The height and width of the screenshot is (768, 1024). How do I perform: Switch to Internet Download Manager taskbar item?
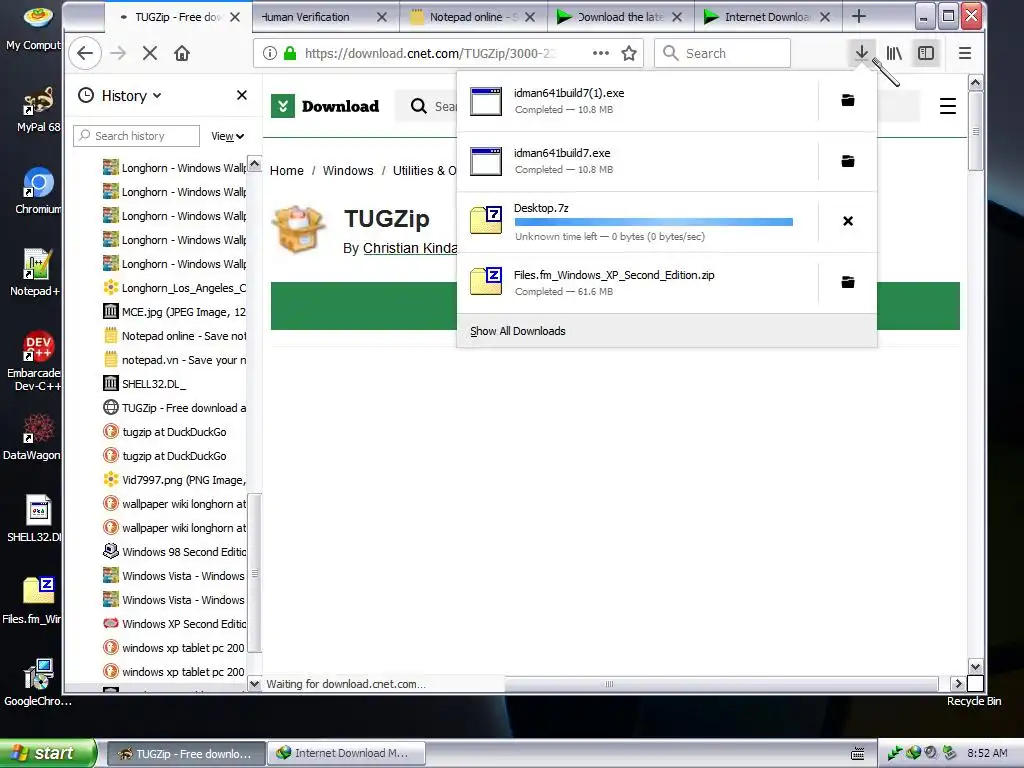(346, 754)
